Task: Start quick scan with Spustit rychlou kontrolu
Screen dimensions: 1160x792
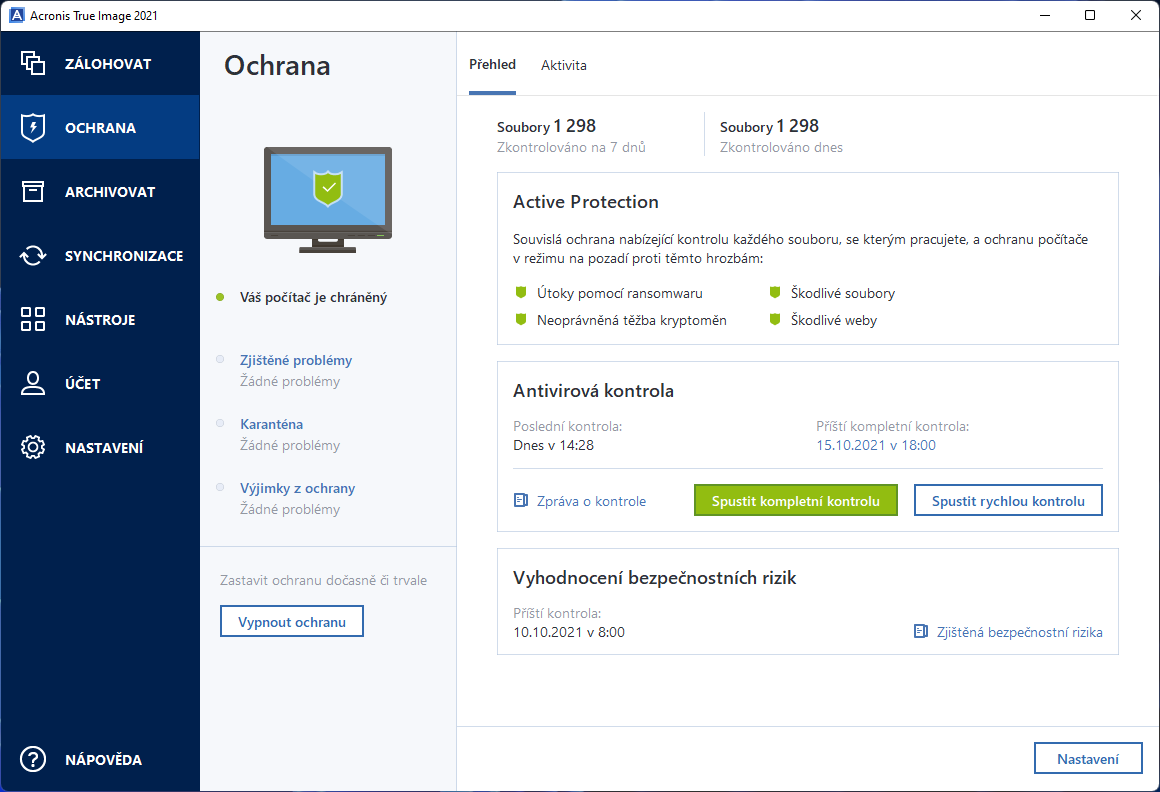Action: coord(1008,501)
